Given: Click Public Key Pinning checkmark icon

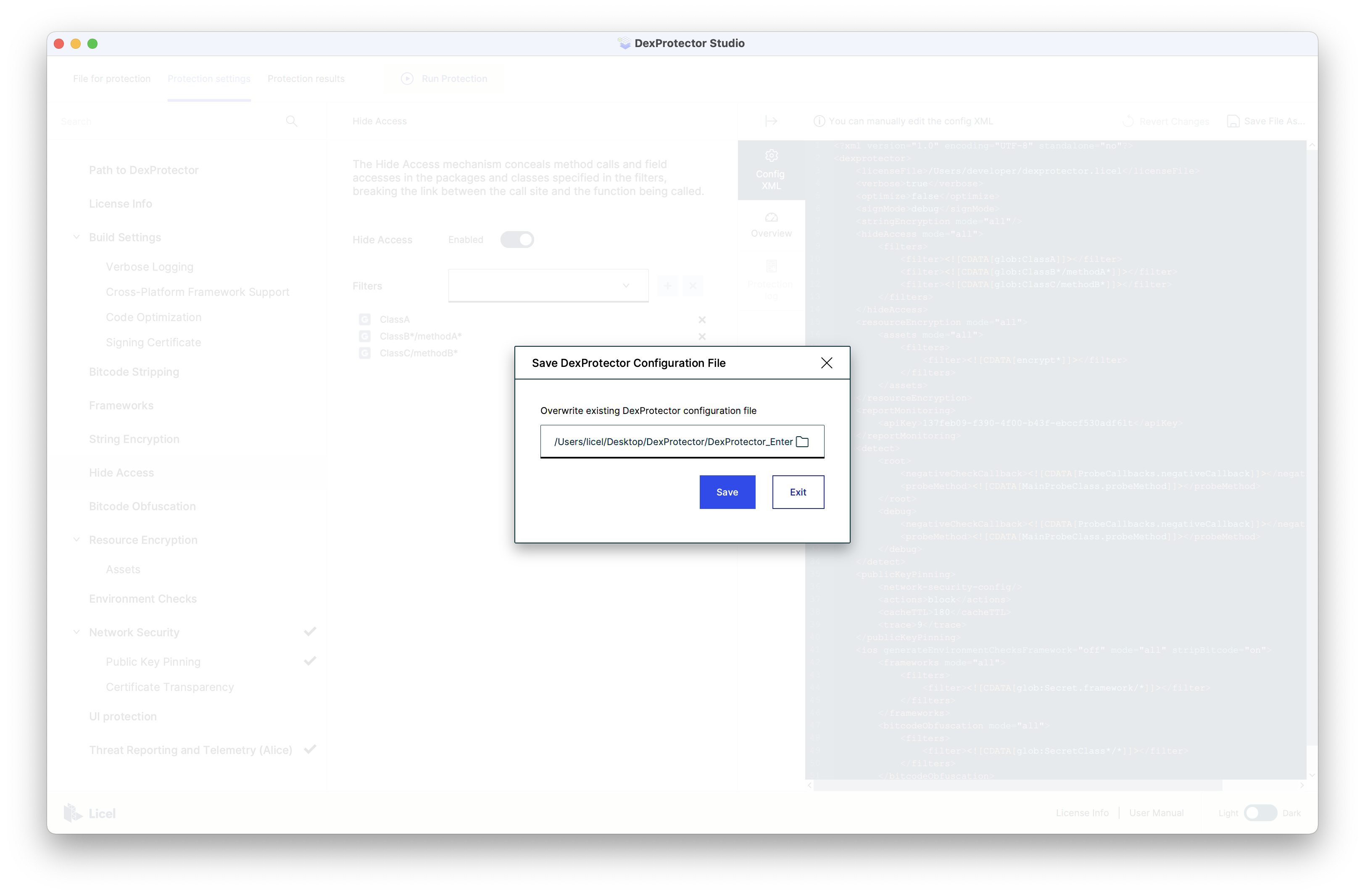Looking at the screenshot, I should coord(310,660).
